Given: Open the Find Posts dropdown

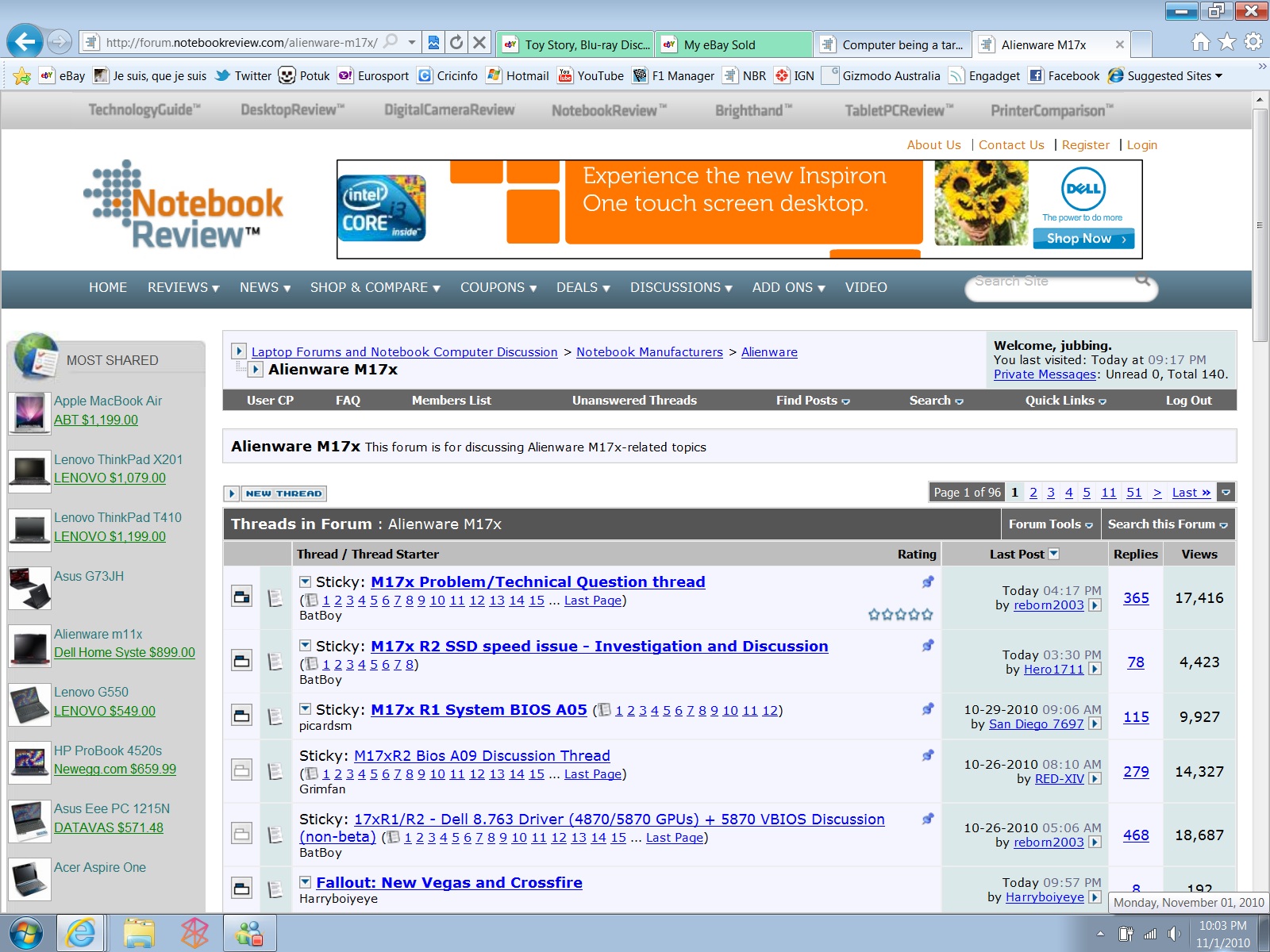Looking at the screenshot, I should click(x=813, y=401).
